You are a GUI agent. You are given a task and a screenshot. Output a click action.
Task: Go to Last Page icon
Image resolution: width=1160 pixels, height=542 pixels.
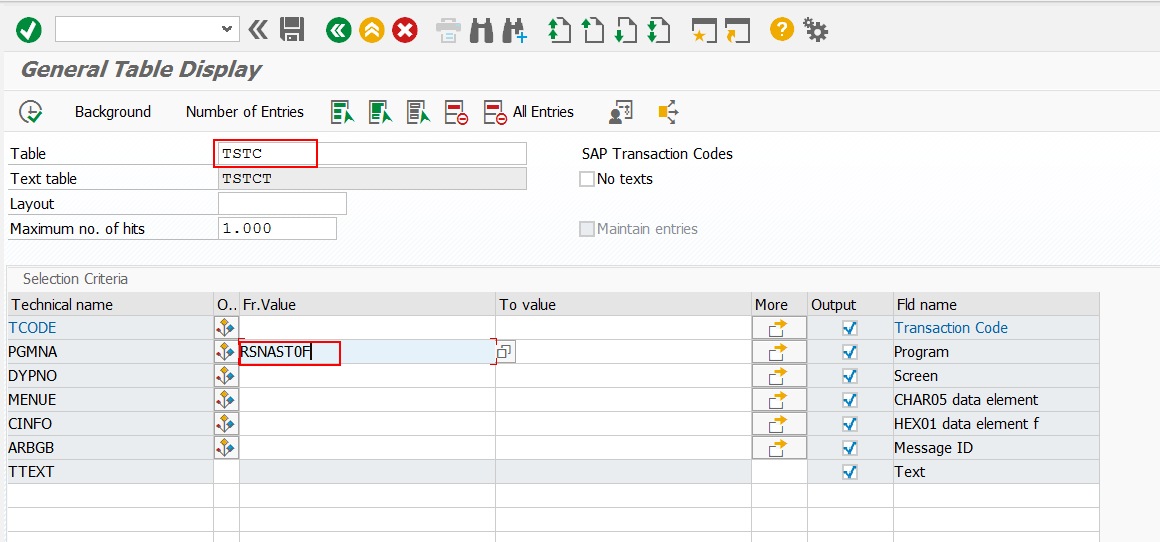click(x=658, y=30)
